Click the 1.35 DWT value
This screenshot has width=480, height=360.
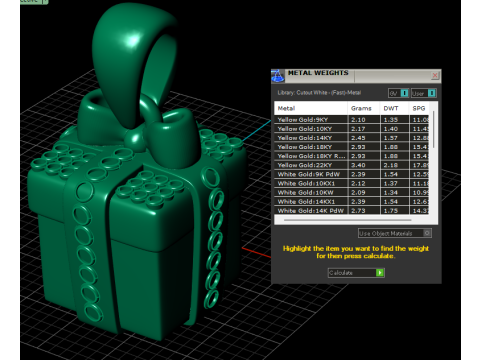(390, 120)
